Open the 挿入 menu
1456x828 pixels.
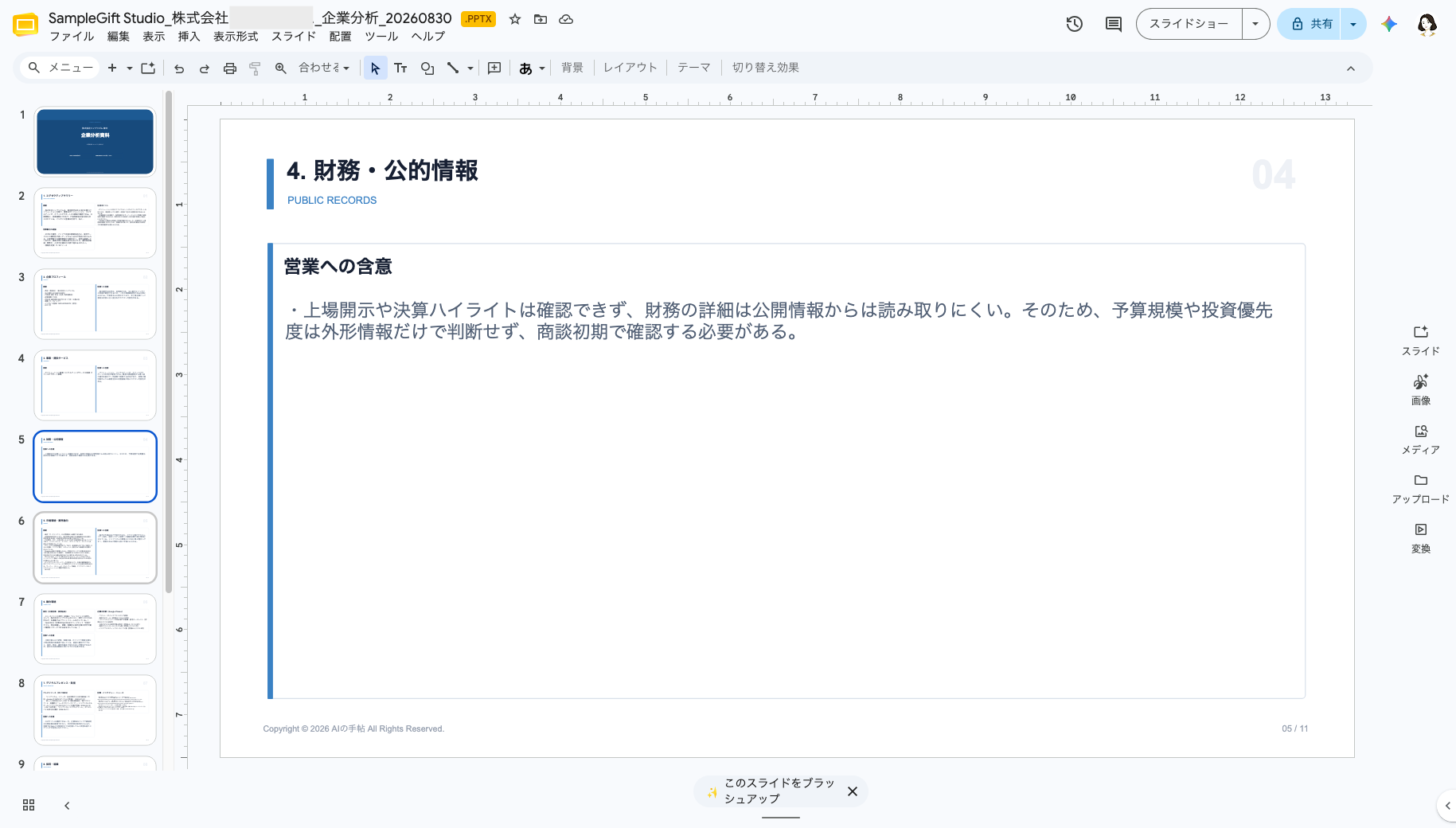189,37
